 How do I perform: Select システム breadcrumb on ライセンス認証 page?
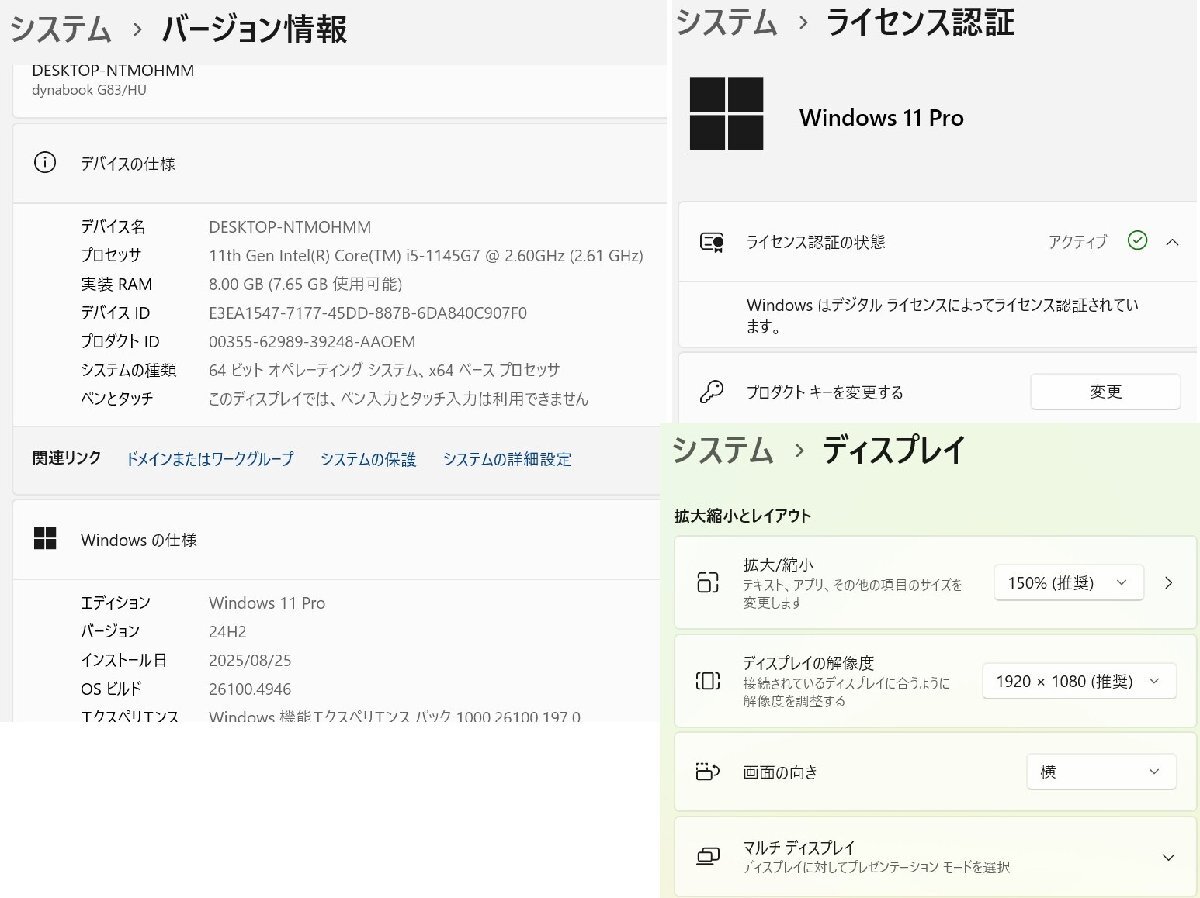coord(728,24)
